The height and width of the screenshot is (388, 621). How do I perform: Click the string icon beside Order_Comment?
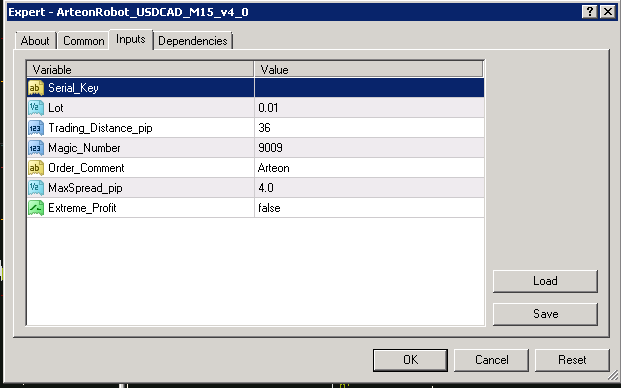(x=36, y=168)
